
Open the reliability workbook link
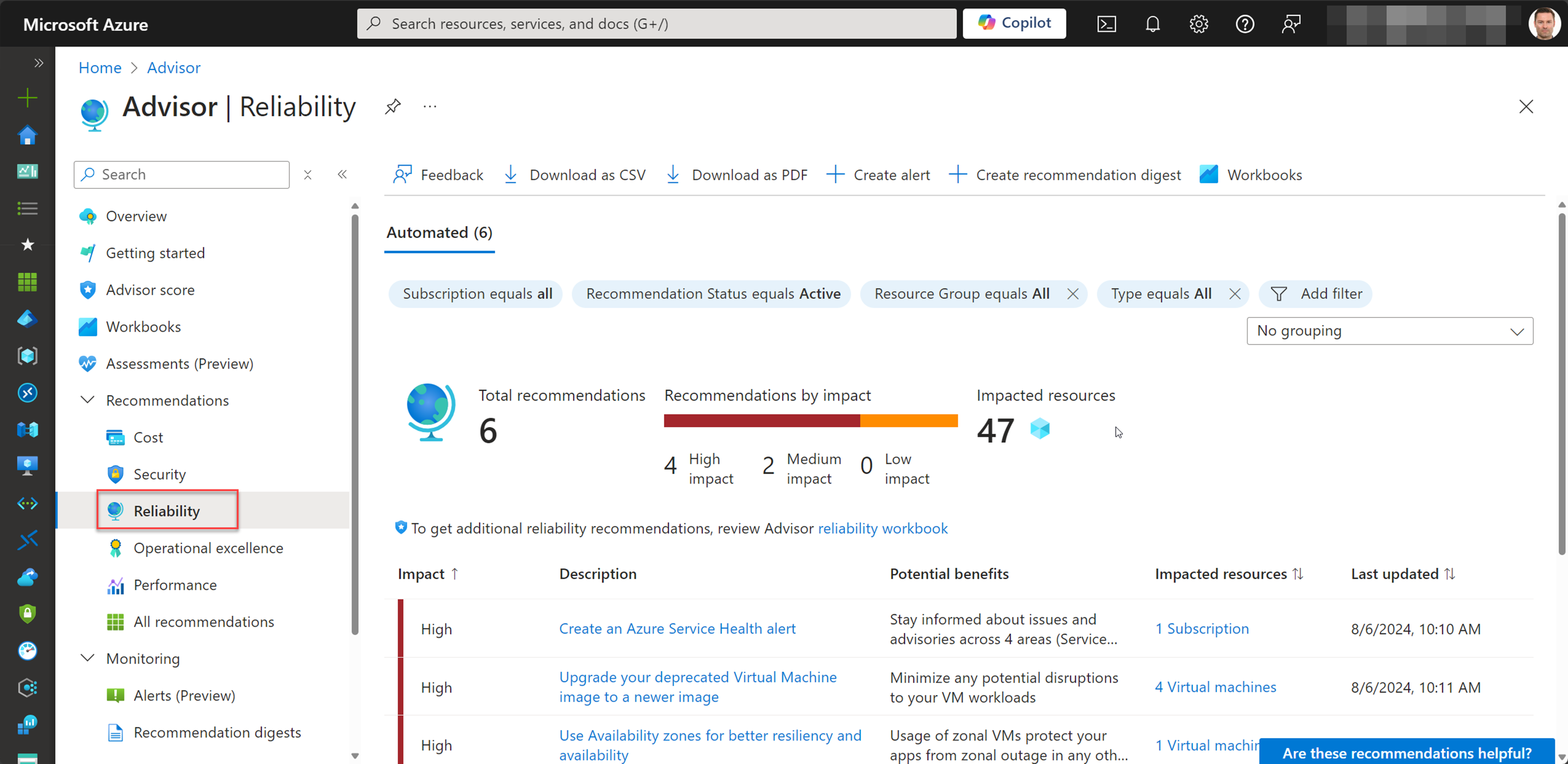[x=883, y=528]
